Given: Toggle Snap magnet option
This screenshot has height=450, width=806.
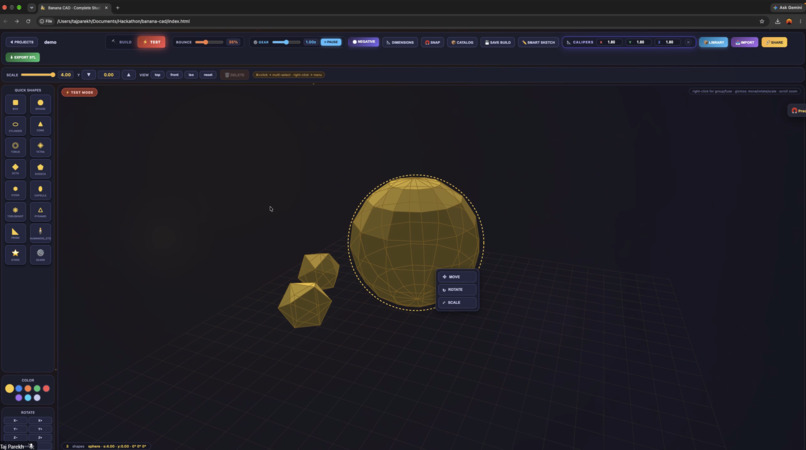Looking at the screenshot, I should tap(432, 42).
